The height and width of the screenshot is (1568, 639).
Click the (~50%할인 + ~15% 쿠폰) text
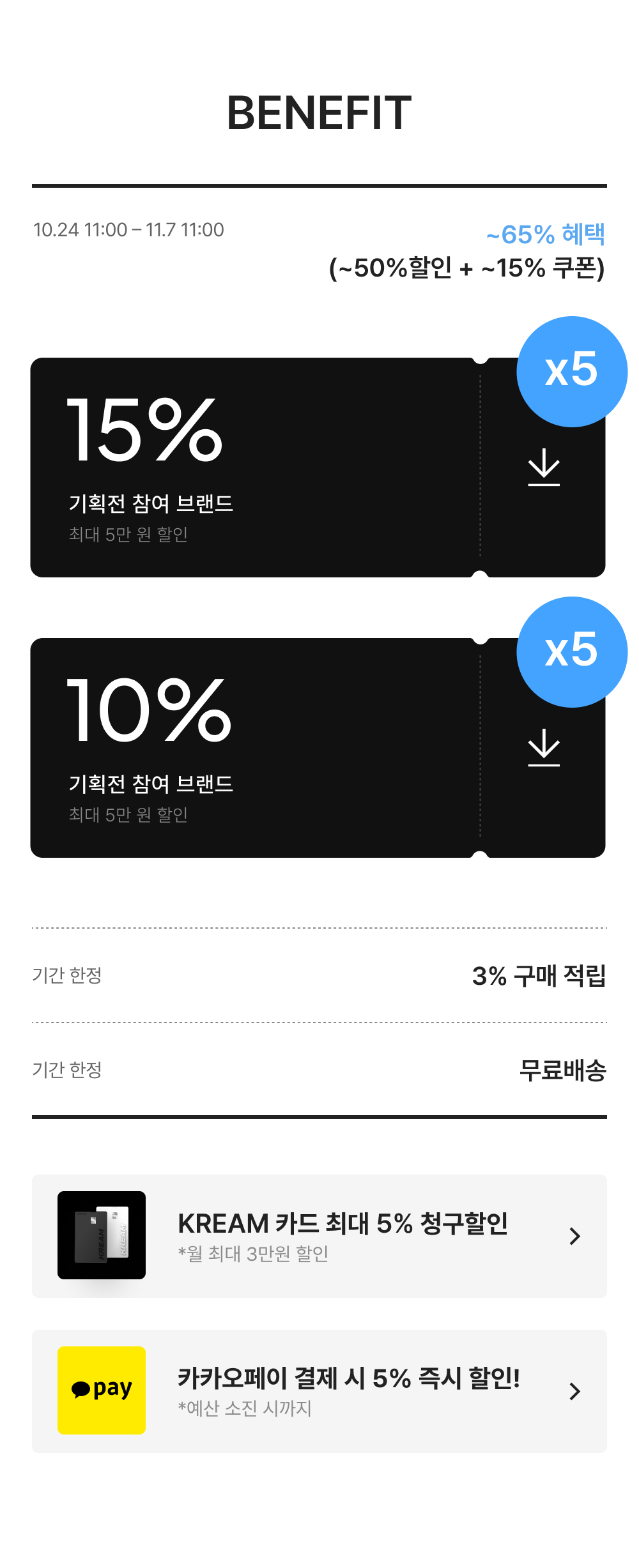tap(466, 268)
